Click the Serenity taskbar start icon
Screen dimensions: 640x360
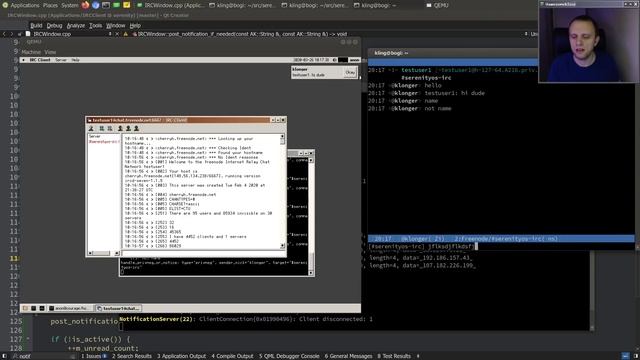click(25, 308)
